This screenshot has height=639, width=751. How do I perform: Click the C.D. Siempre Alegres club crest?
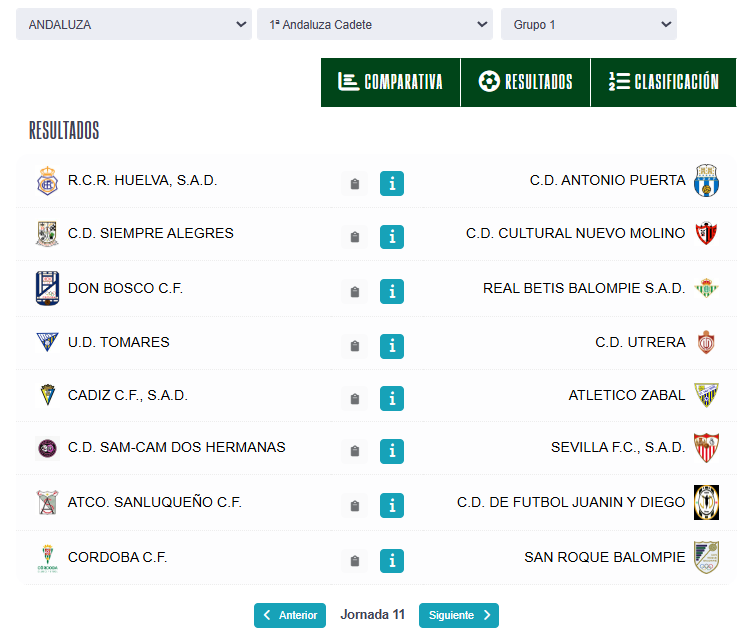coord(47,233)
